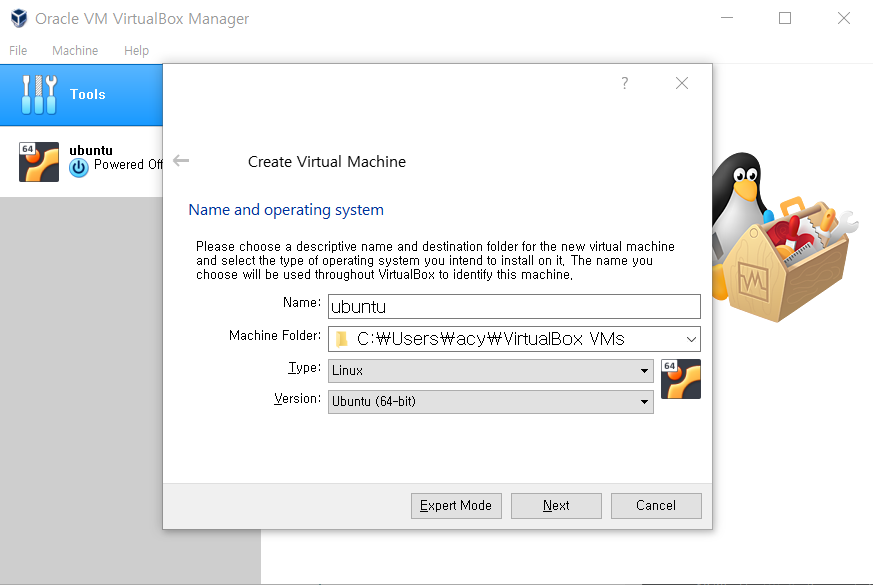The image size is (873, 585).
Task: Open the Version dropdown showing Ubuntu 64-bit
Action: coord(643,401)
